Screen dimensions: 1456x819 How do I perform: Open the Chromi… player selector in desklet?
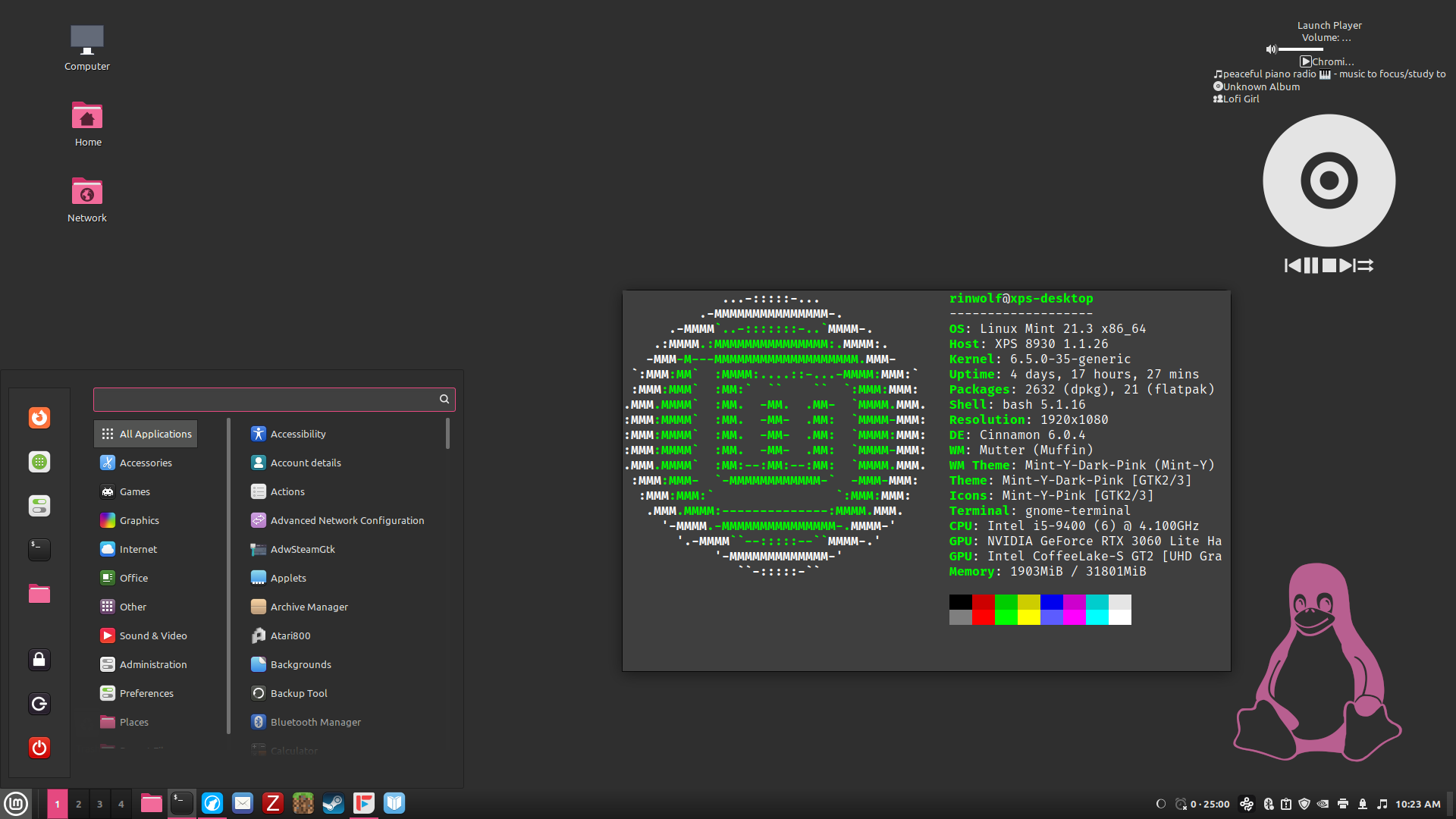pos(1327,61)
